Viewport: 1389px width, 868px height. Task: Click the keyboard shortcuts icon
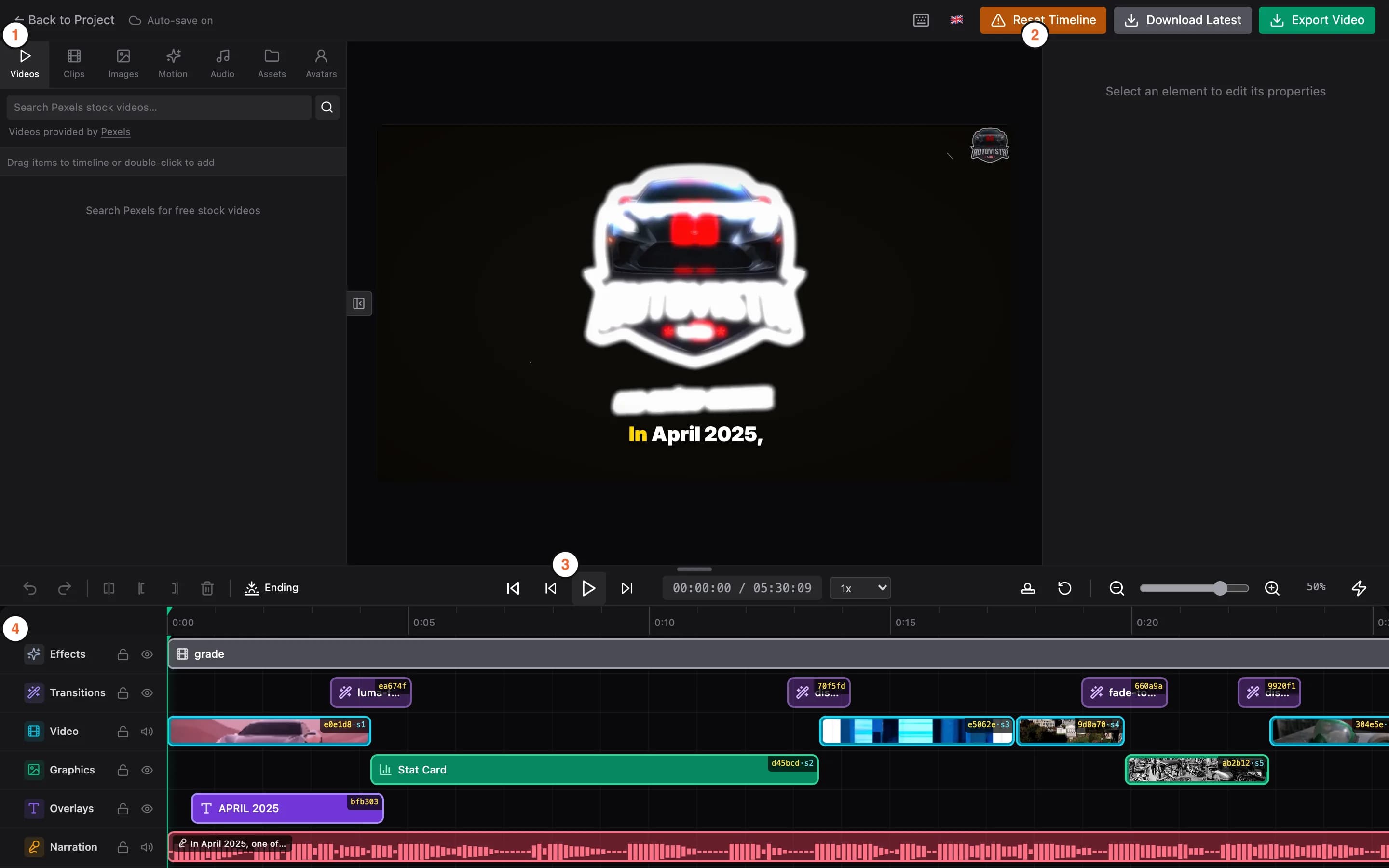click(921, 20)
